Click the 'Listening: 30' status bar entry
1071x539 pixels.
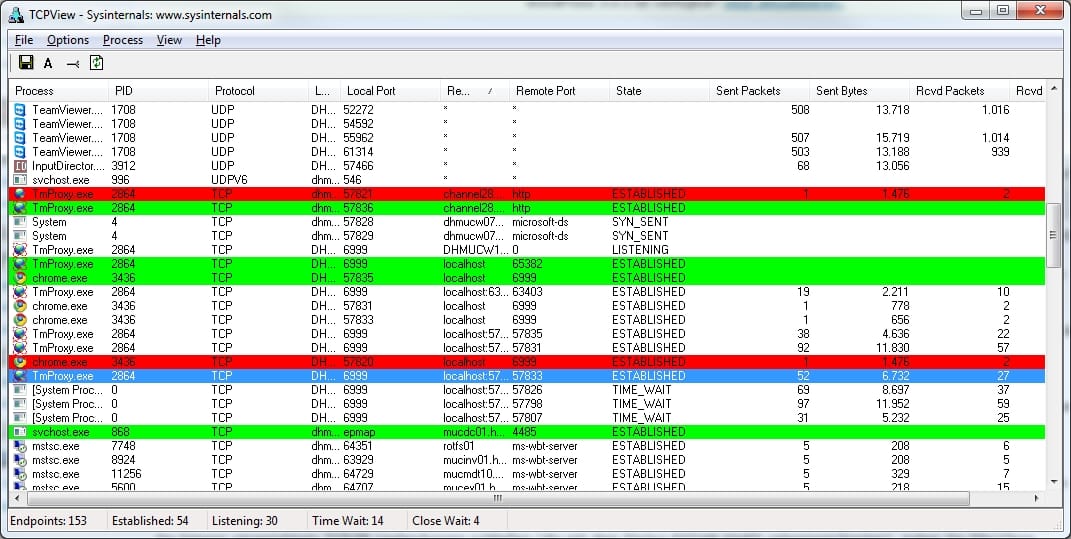(x=245, y=521)
